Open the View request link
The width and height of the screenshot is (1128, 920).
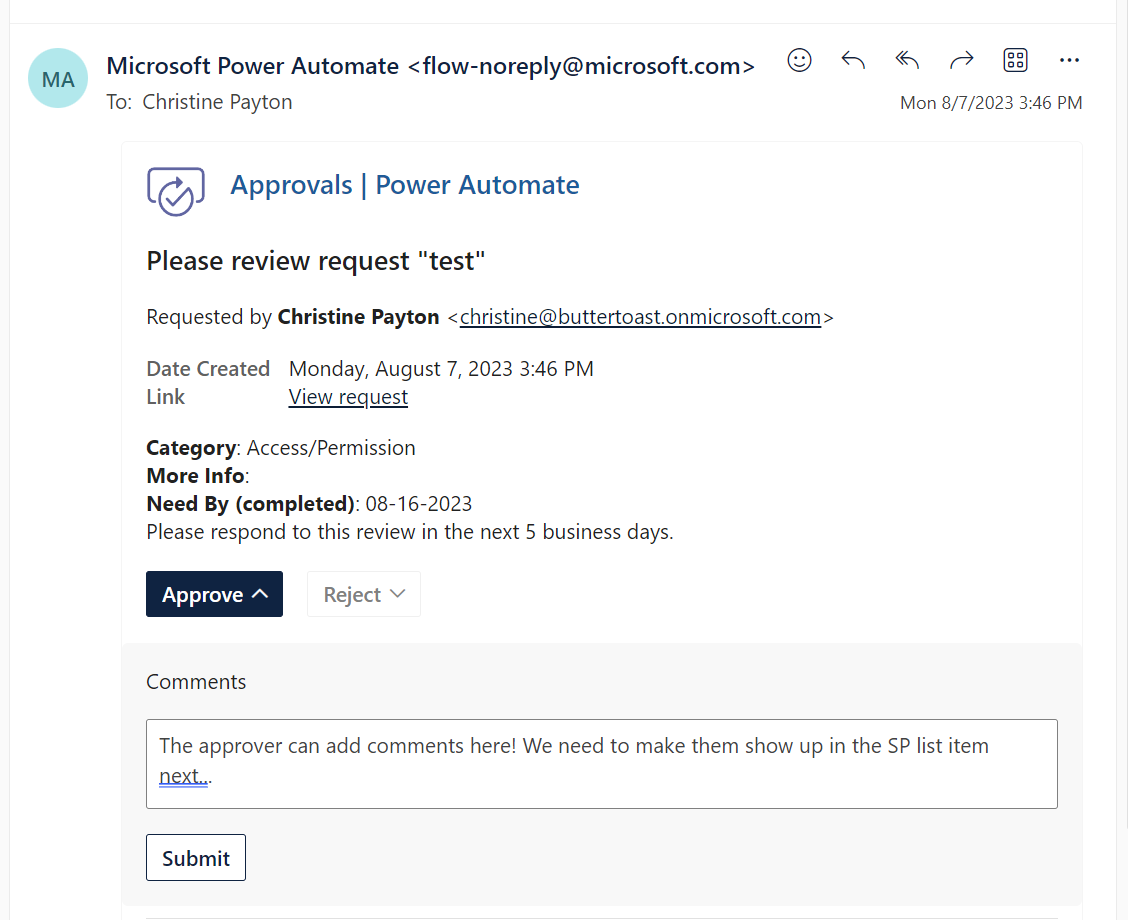click(x=347, y=396)
